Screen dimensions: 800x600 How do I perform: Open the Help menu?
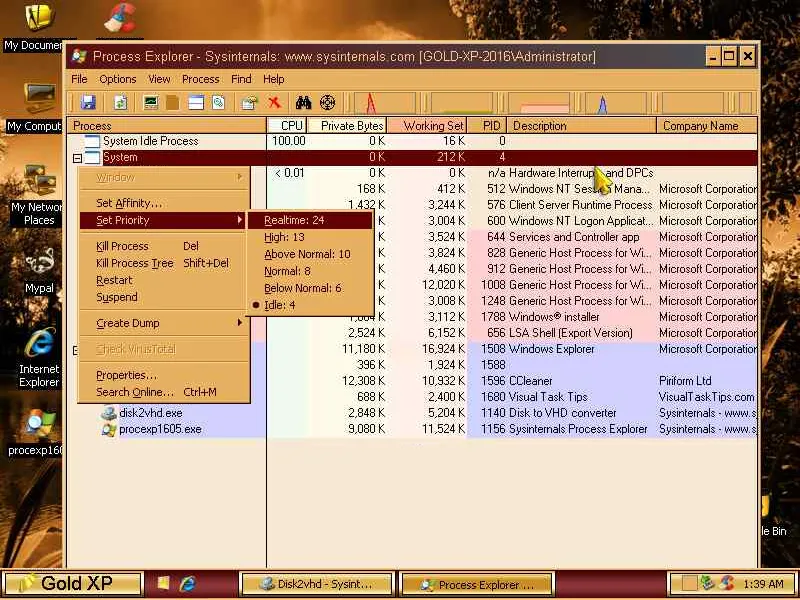pyautogui.click(x=274, y=79)
